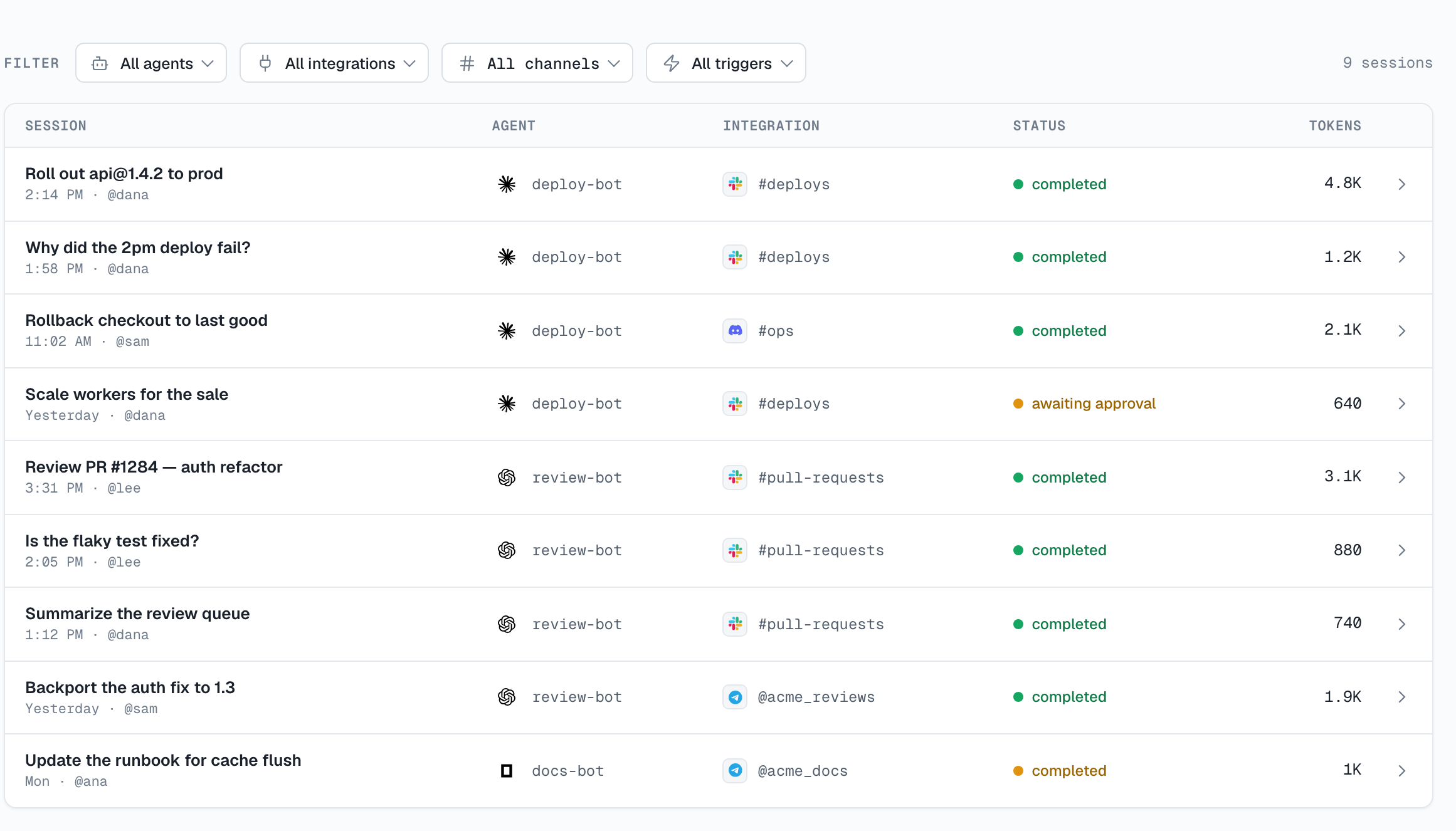Viewport: 1456px width, 831px height.
Task: Open the All triggers filter dropdown
Action: click(x=726, y=63)
